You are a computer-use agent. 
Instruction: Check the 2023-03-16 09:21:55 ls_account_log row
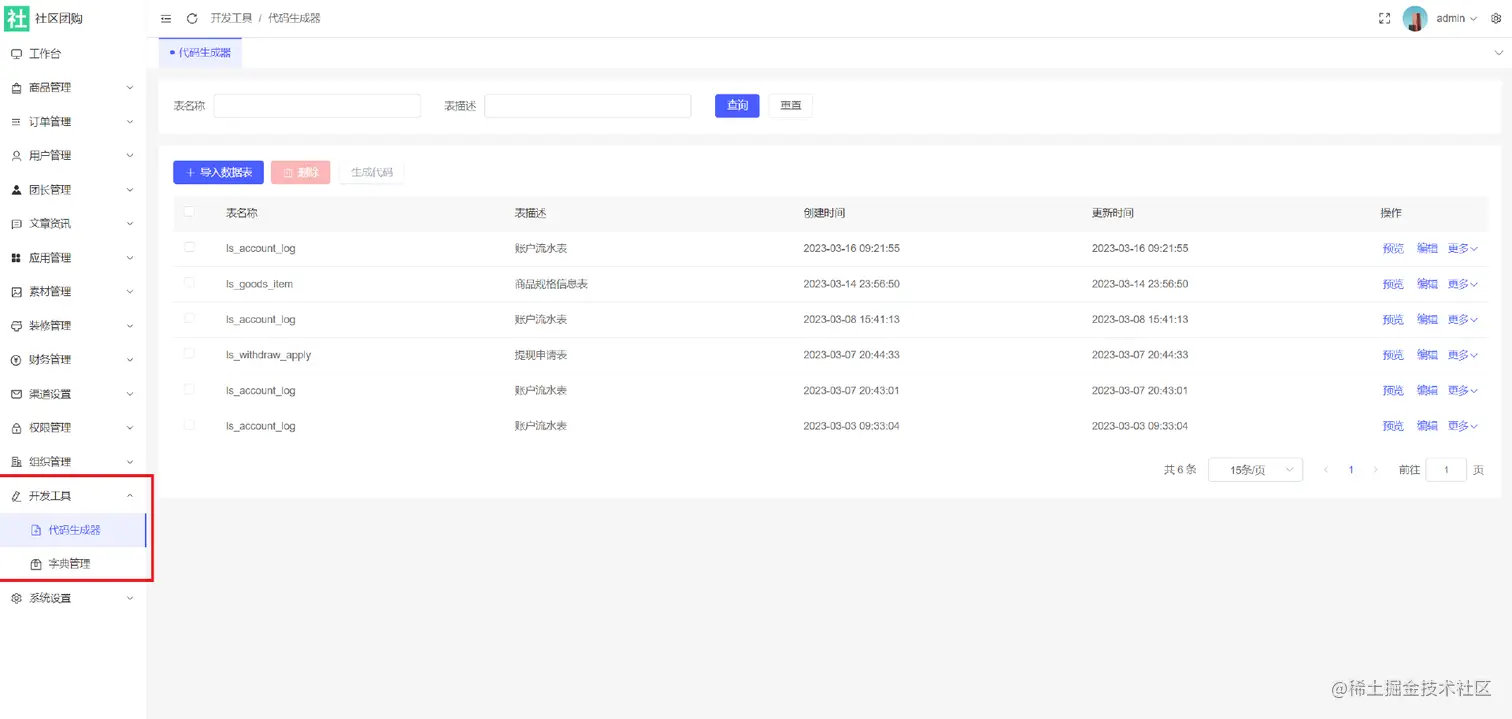point(189,247)
